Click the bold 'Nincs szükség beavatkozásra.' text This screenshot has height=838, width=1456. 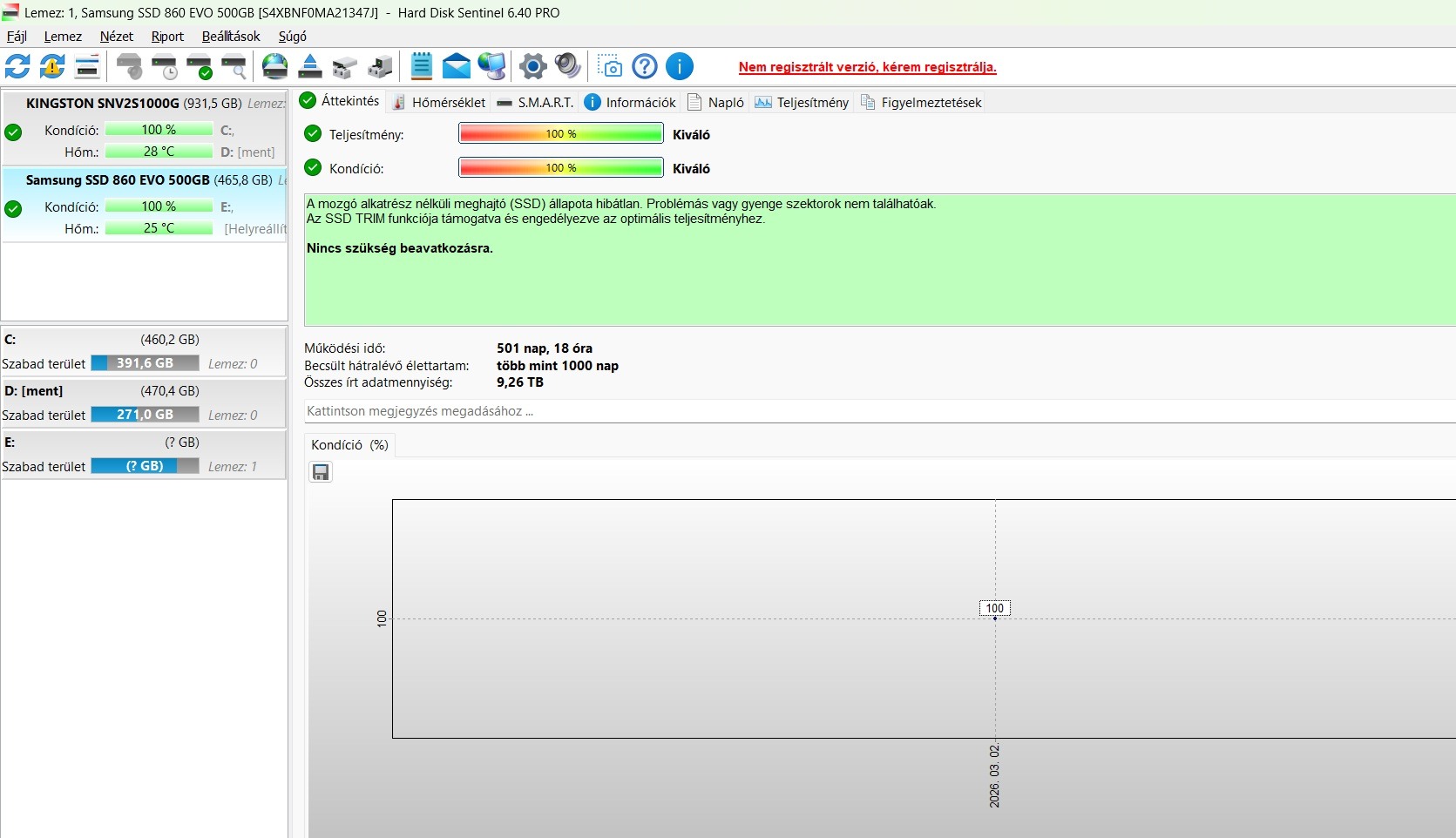pos(400,248)
